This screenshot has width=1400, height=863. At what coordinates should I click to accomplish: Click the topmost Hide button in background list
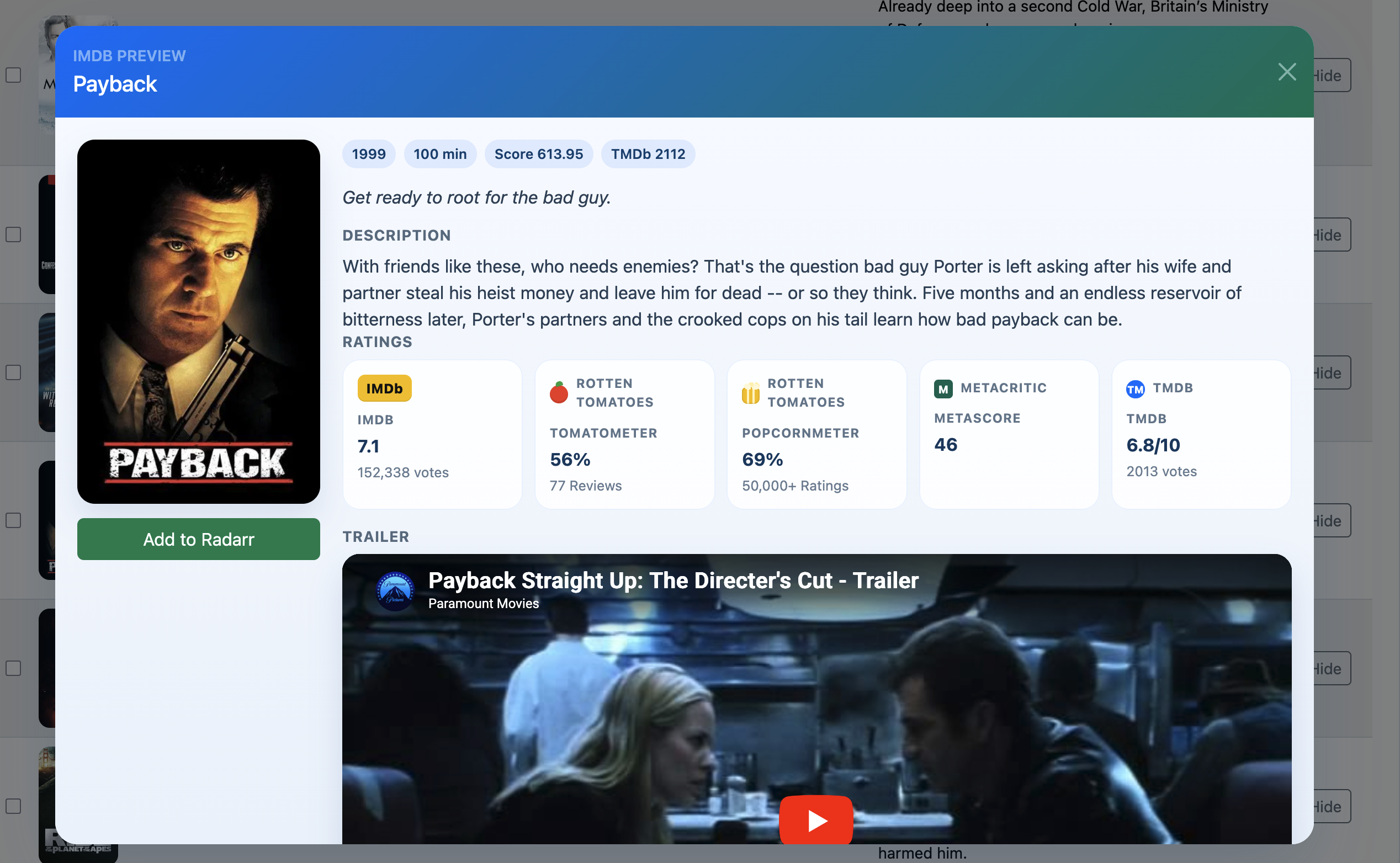point(1332,76)
